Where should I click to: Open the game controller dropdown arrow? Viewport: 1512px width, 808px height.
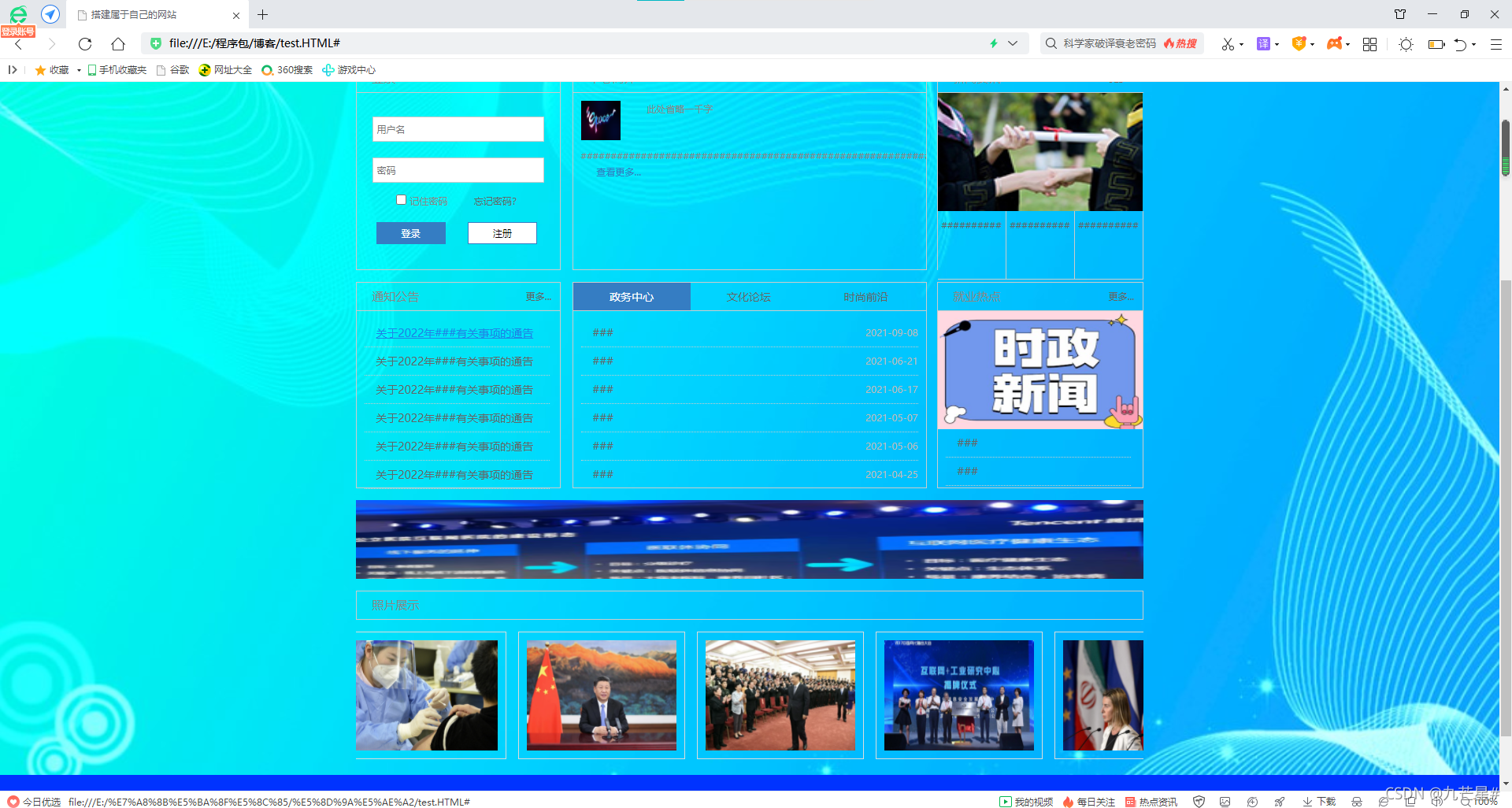tap(1348, 45)
